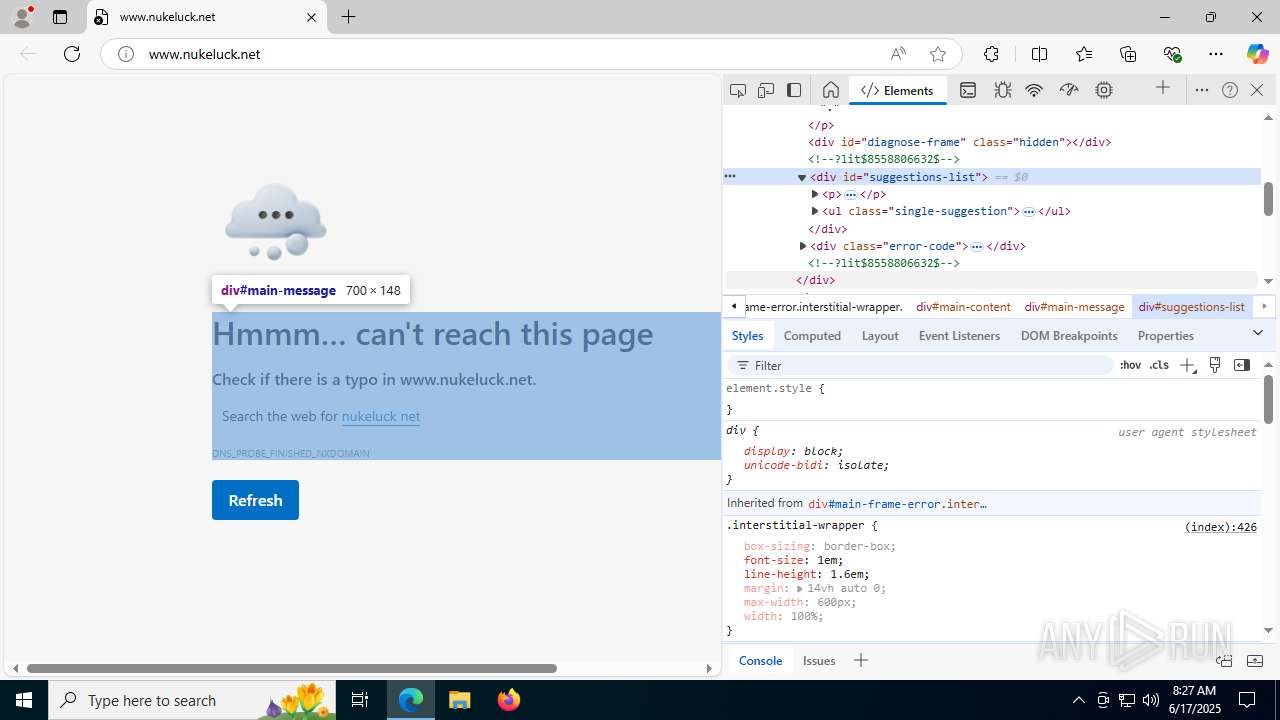Click the blue Refresh button
The height and width of the screenshot is (720, 1280).
pos(255,500)
